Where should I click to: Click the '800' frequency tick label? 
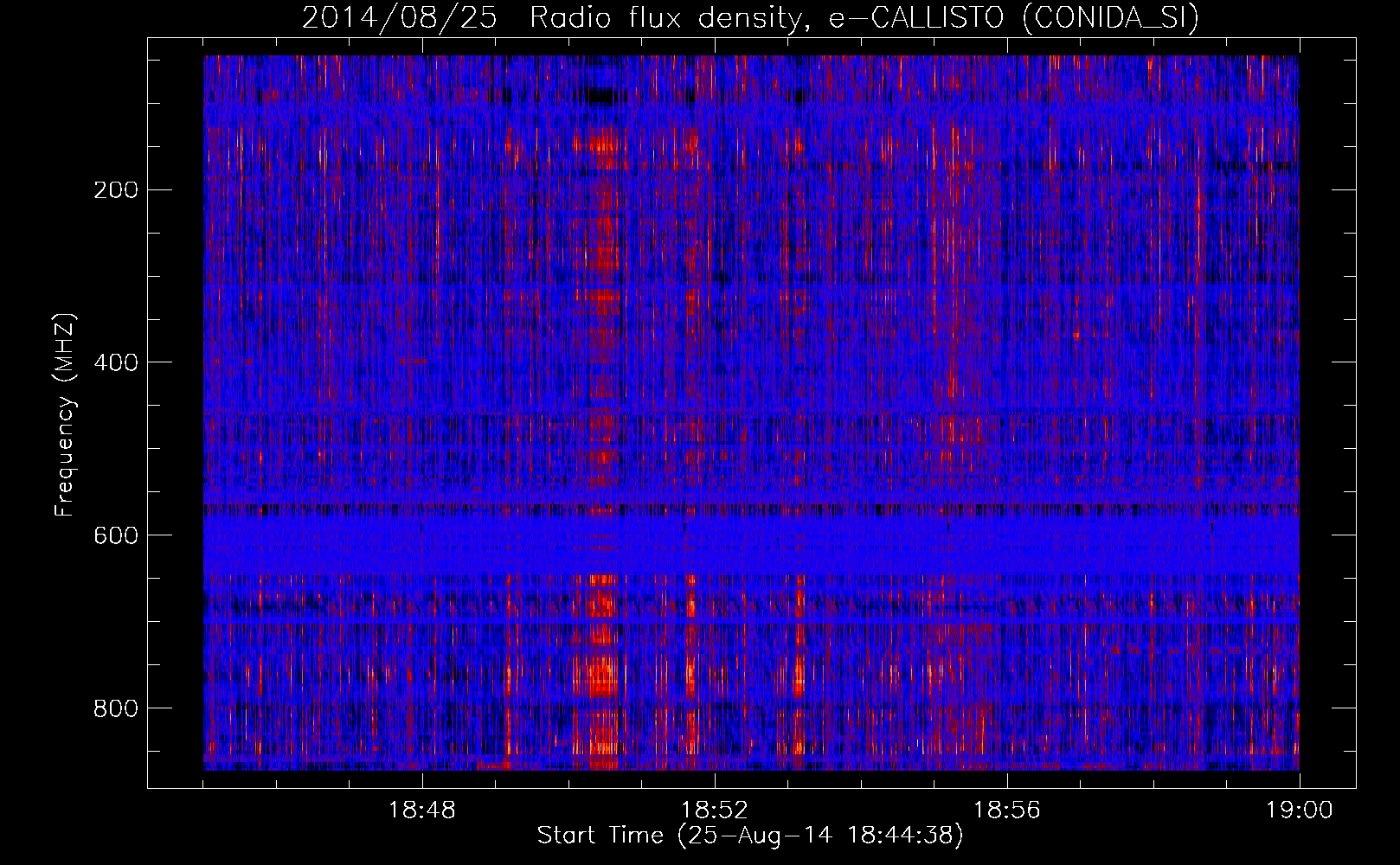(114, 708)
